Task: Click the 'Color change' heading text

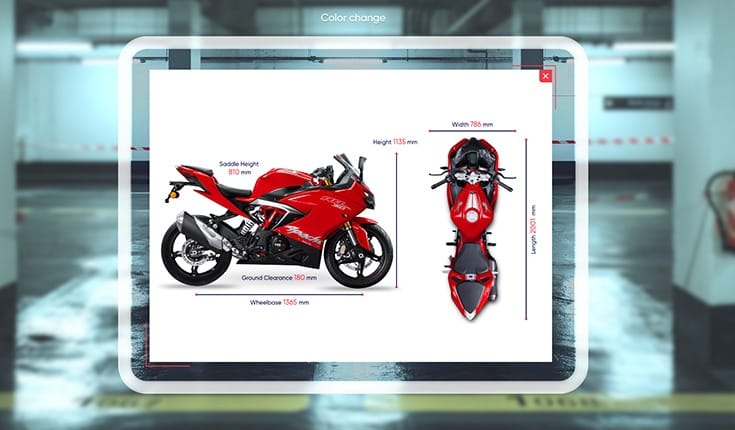Action: click(353, 18)
